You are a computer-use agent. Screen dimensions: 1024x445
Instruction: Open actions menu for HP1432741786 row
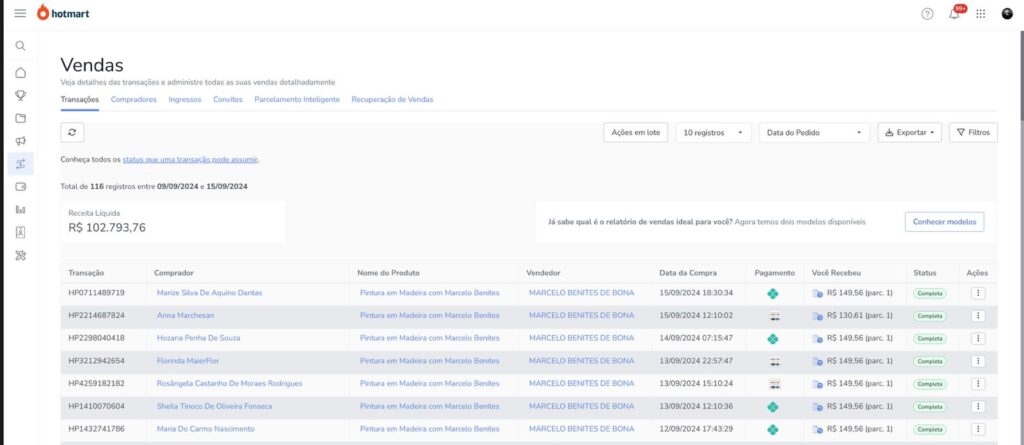(x=978, y=429)
